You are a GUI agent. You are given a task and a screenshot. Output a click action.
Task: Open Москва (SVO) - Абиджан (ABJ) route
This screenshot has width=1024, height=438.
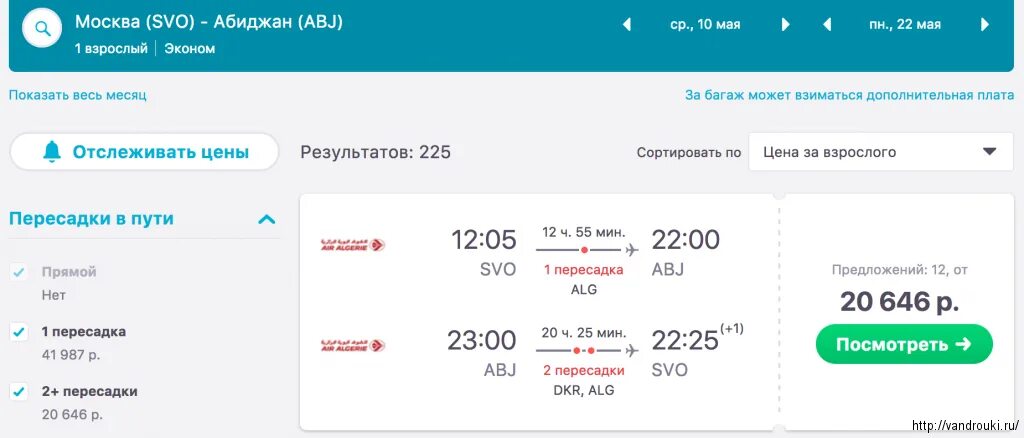(x=209, y=22)
